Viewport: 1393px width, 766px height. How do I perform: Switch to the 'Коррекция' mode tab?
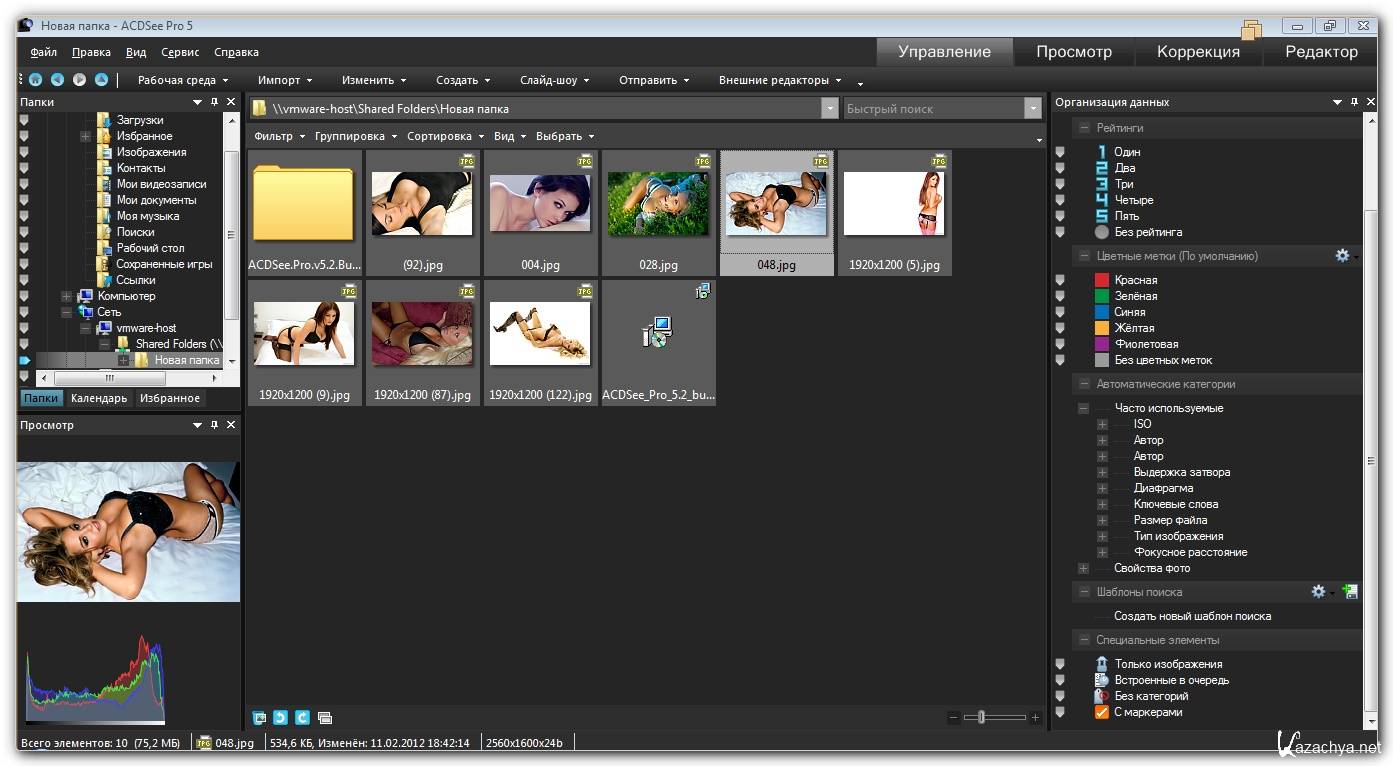1198,52
